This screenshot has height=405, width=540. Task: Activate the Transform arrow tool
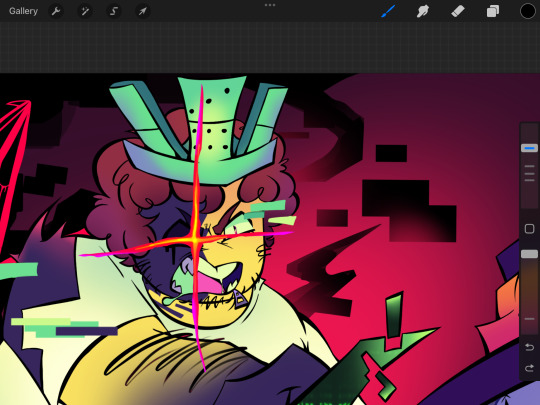pyautogui.click(x=142, y=11)
